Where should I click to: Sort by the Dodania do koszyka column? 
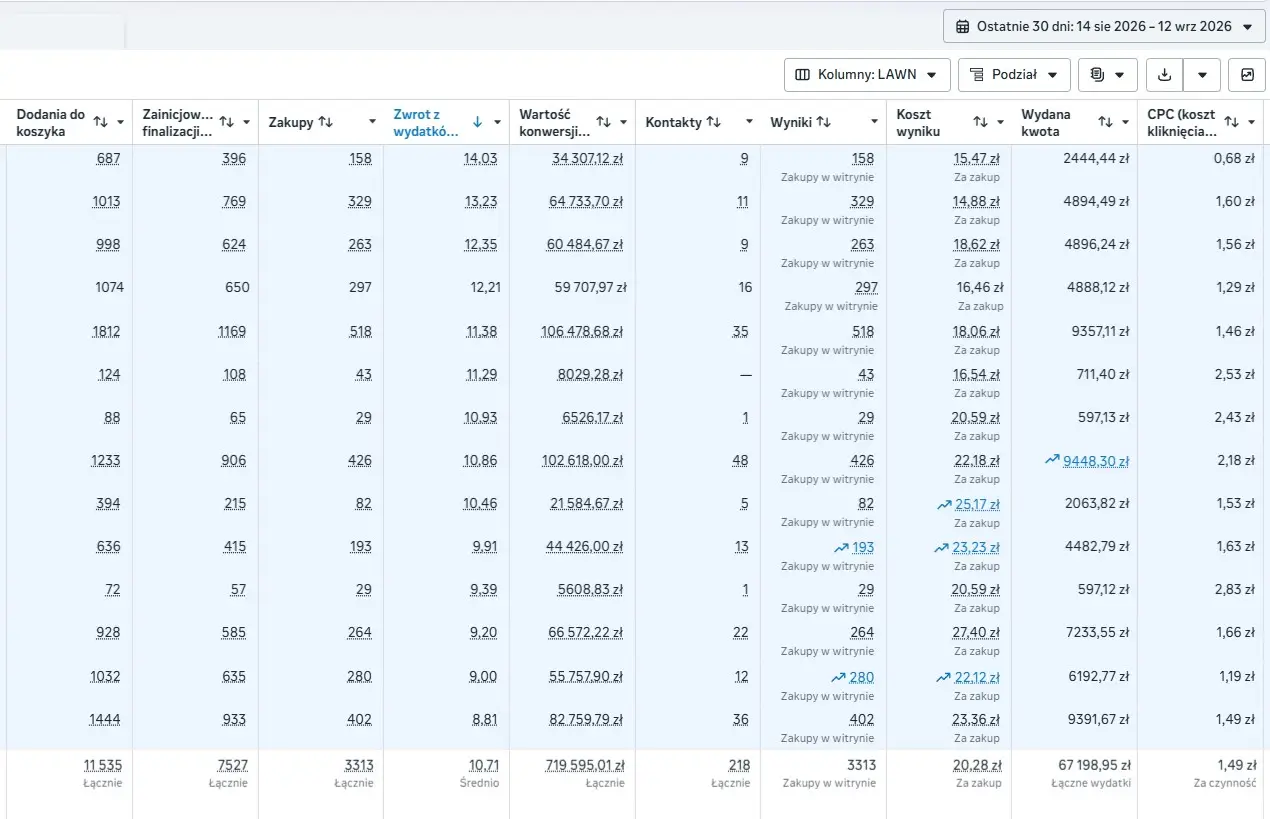tap(100, 122)
